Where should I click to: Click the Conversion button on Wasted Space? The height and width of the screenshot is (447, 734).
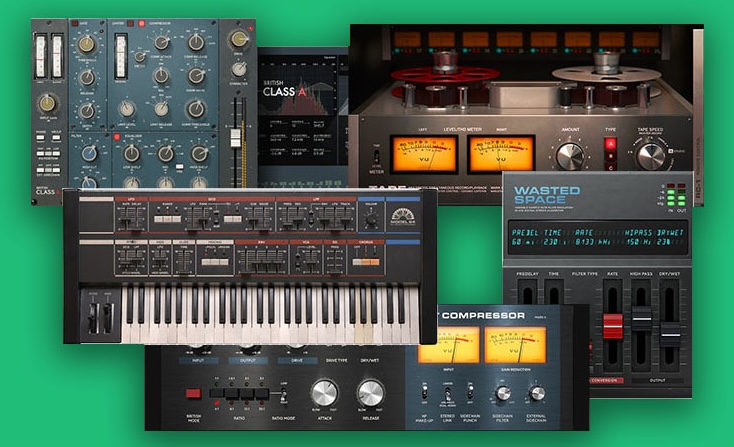coord(606,381)
